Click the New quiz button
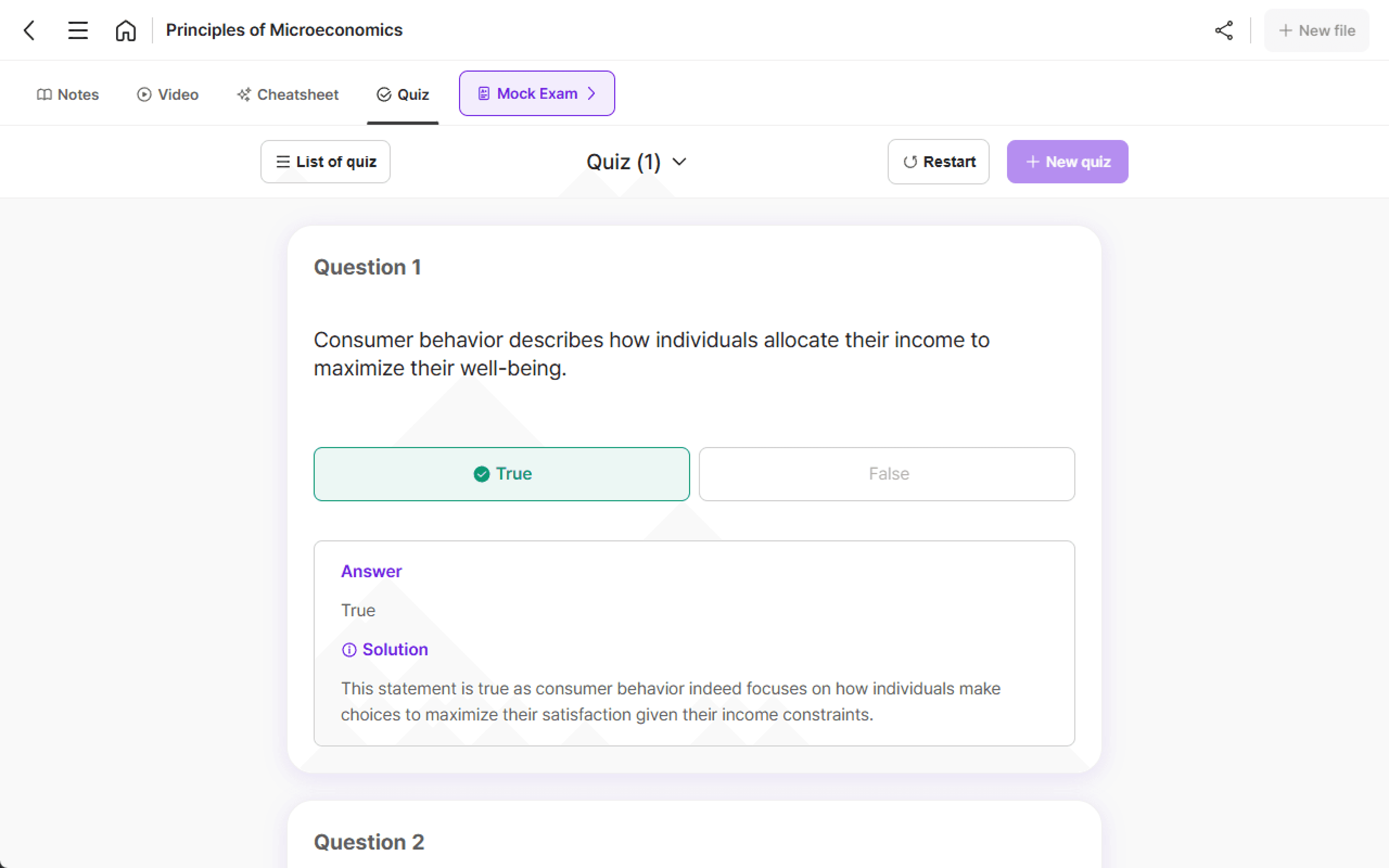 (1067, 161)
